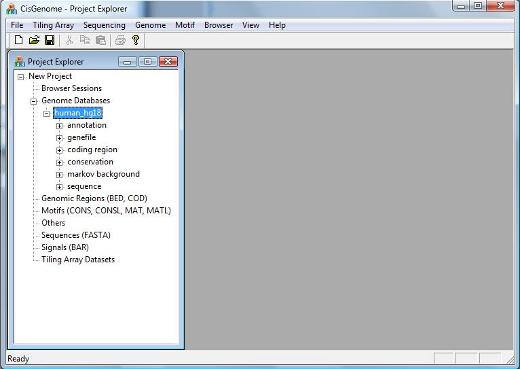Viewport: 520px width, 369px height.
Task: Open the Tiling Array menu
Action: click(x=53, y=25)
